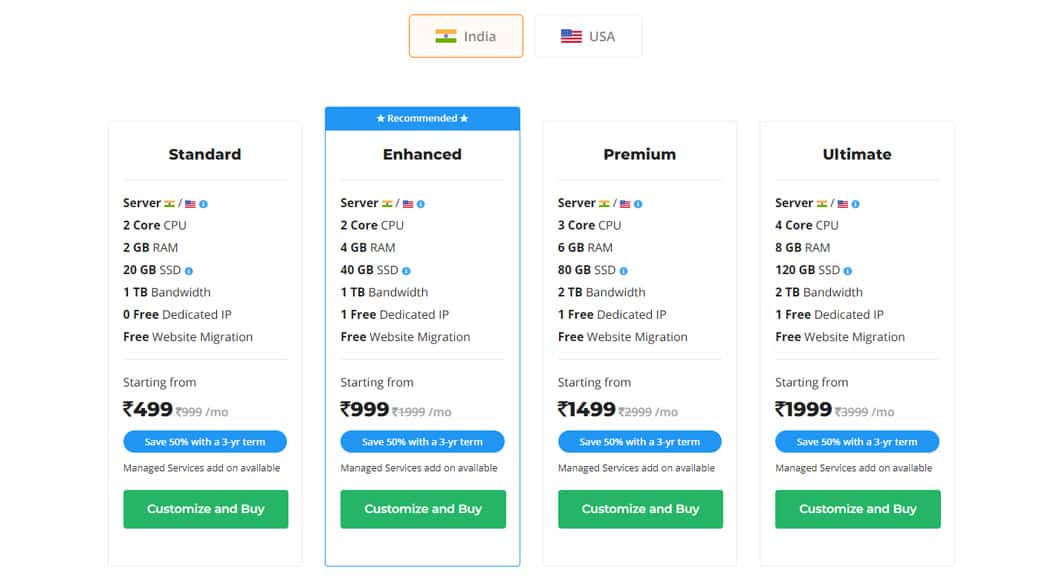Click the Recommended banner on the Enhanced plan
Viewport: 1056px width, 581px height.
422,117
